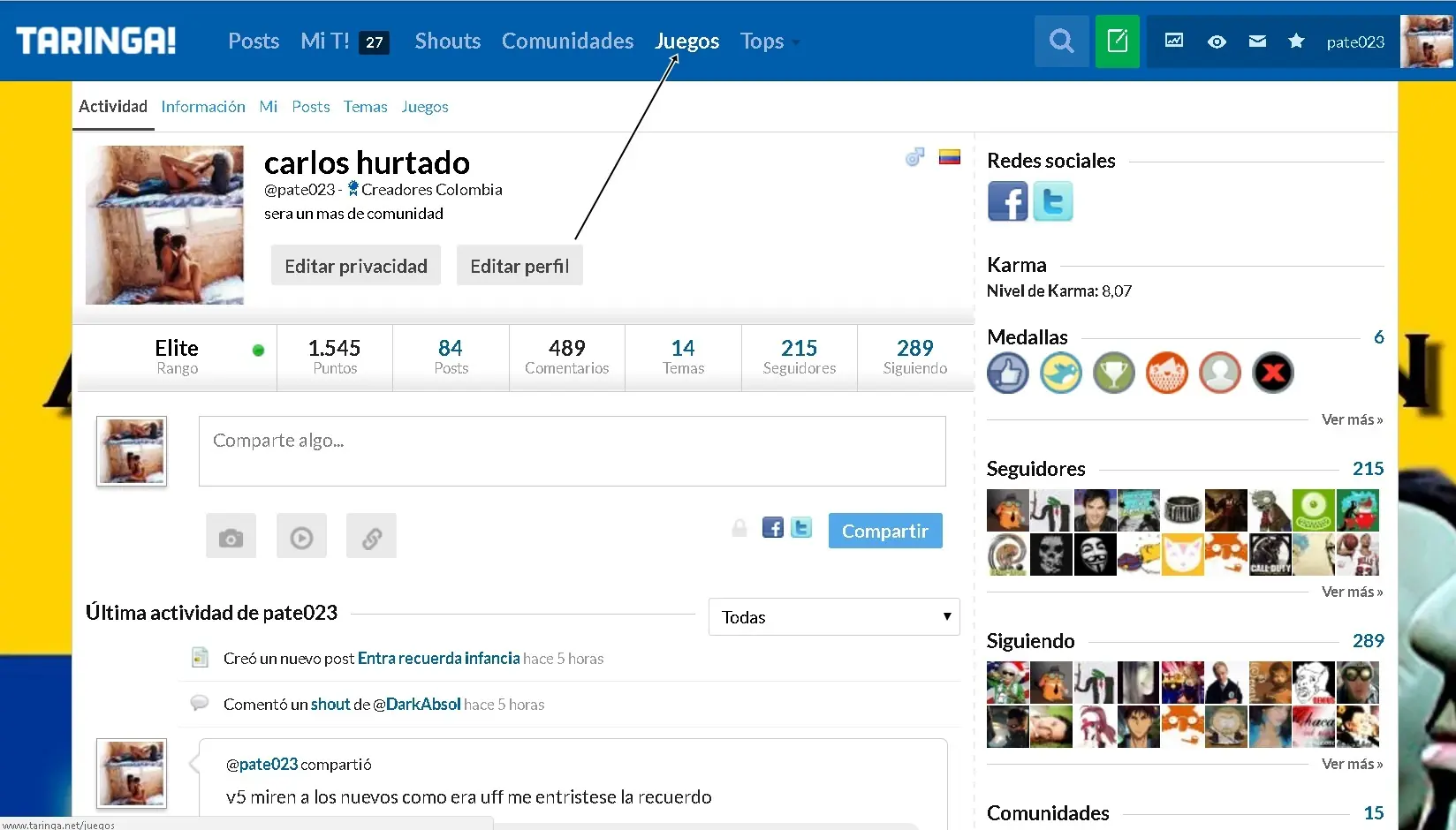This screenshot has height=830, width=1456.
Task: Open Mi T! with 27 notifications
Action: (x=345, y=41)
